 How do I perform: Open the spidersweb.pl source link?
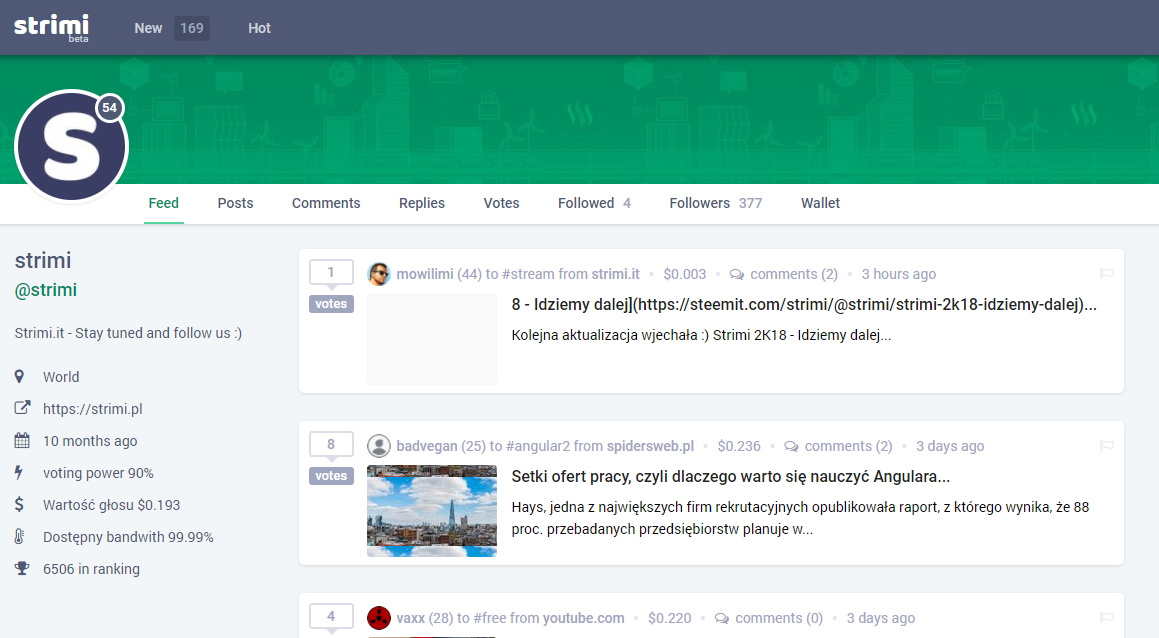click(x=650, y=447)
